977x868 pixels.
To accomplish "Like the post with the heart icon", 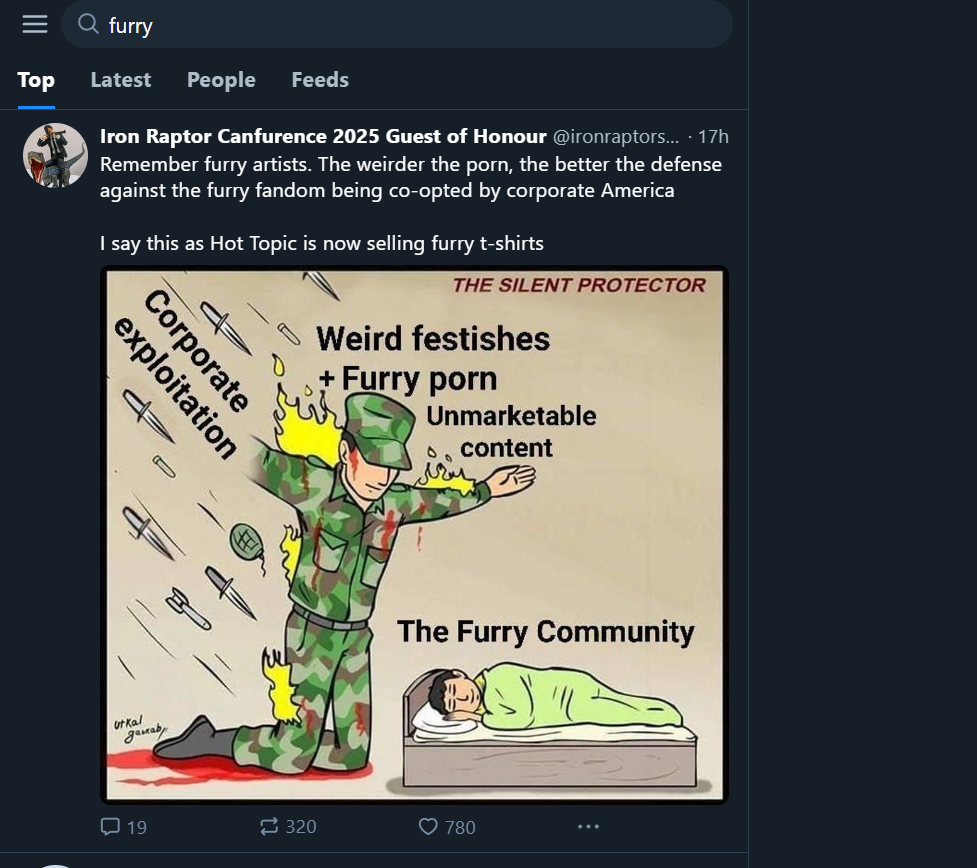I will point(428,826).
